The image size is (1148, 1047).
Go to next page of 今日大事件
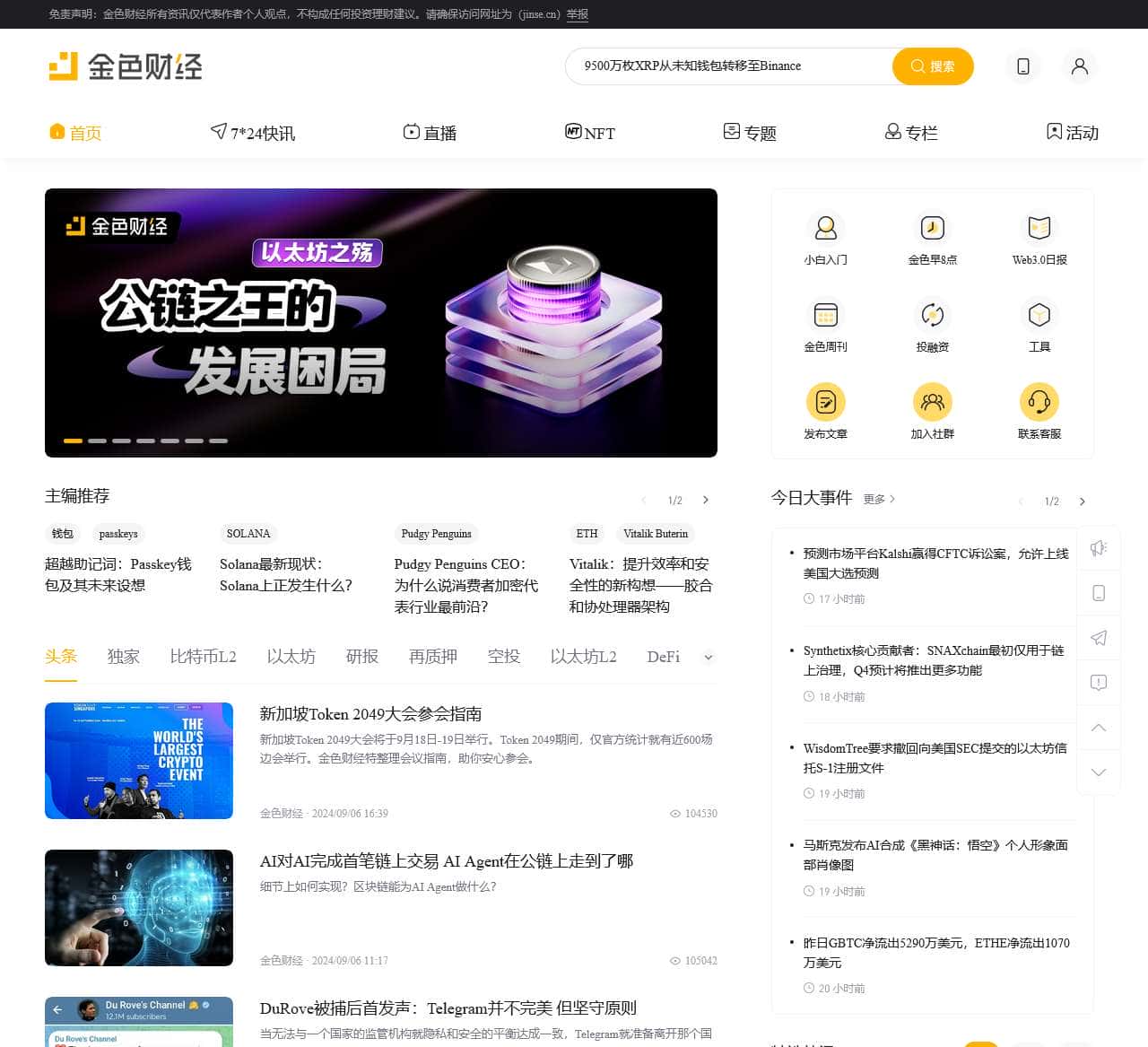pos(1083,502)
